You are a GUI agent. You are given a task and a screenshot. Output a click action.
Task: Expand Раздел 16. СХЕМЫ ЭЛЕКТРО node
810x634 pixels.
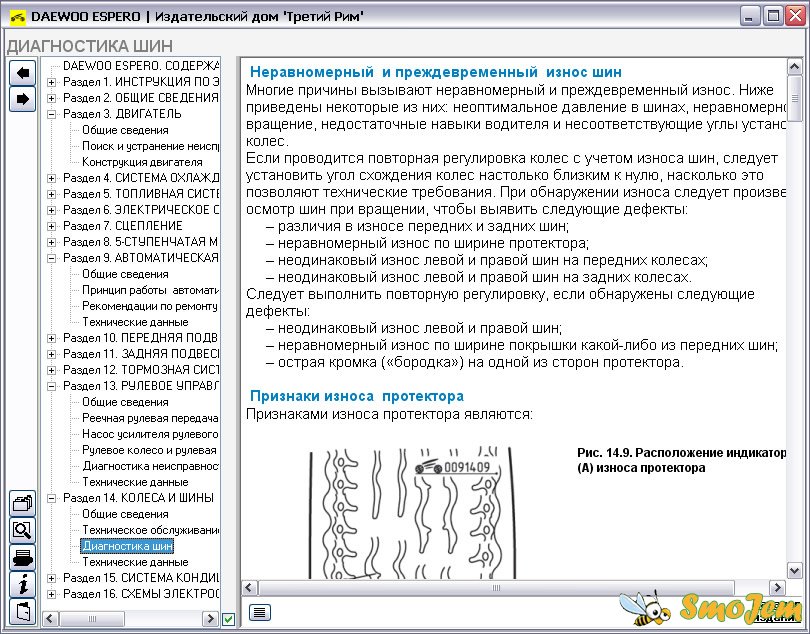[51, 595]
